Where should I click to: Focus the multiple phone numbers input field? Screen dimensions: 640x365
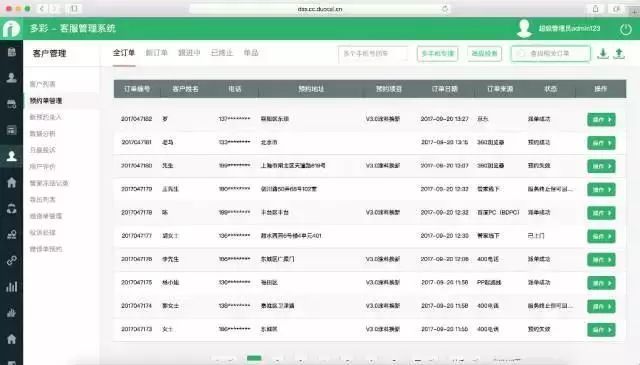click(373, 53)
